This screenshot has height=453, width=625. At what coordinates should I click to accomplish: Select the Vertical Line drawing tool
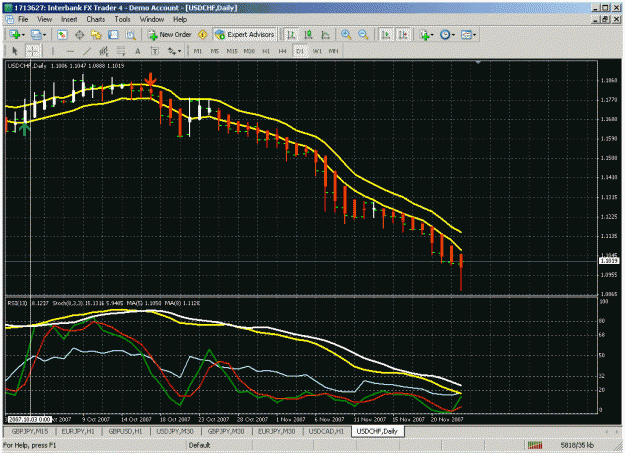pos(53,51)
